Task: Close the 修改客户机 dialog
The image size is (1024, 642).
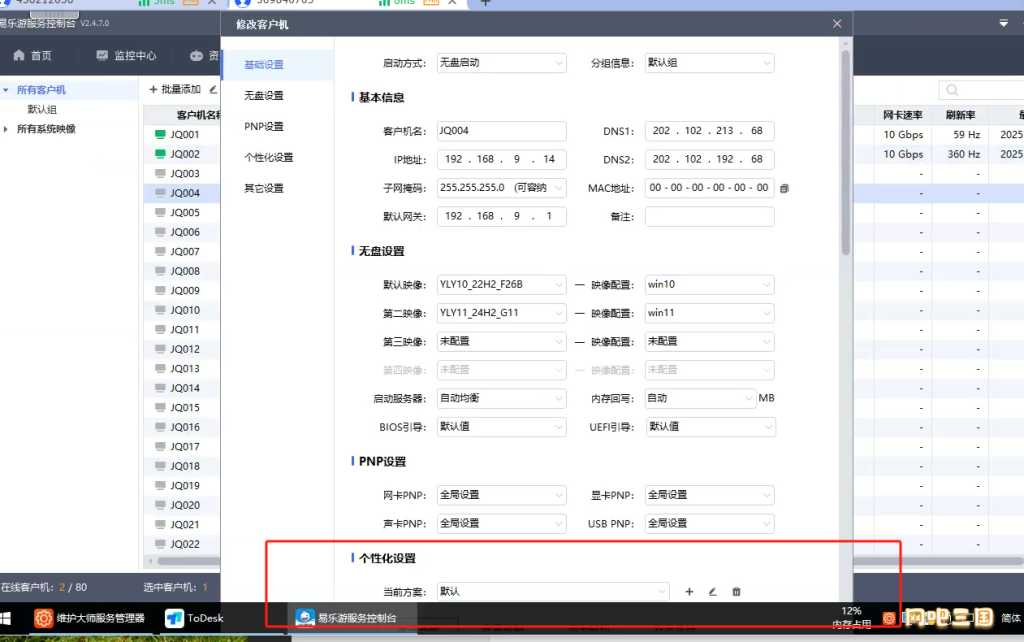Action: 837,24
